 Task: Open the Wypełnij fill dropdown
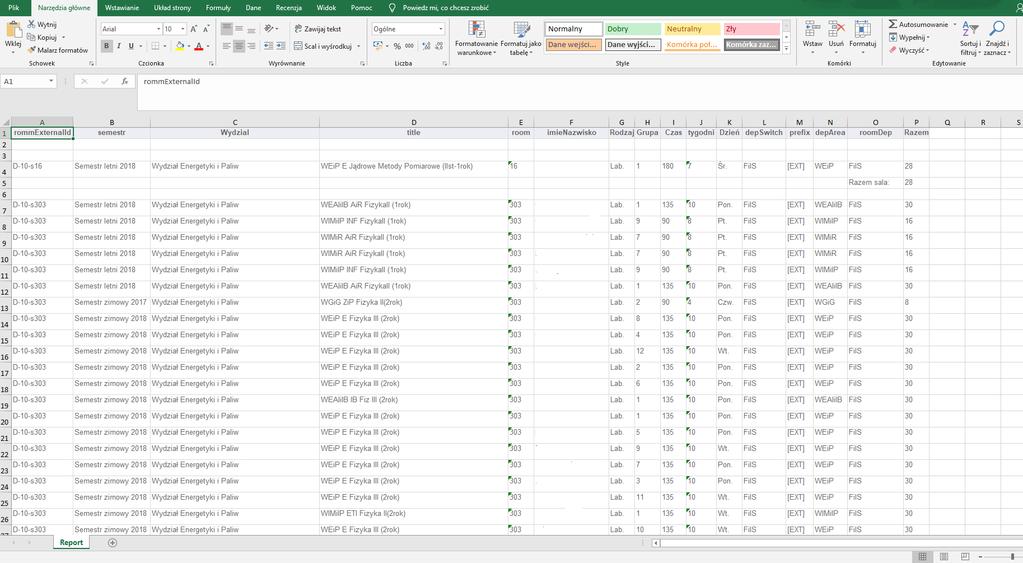point(909,37)
